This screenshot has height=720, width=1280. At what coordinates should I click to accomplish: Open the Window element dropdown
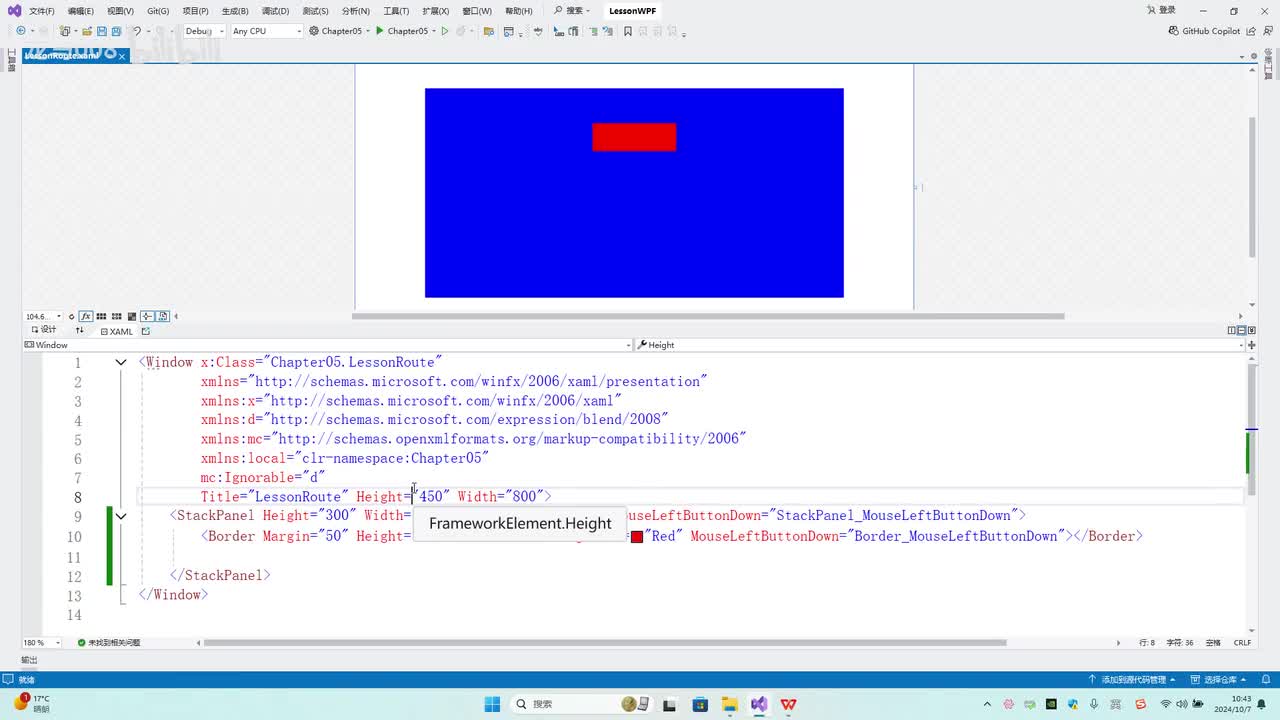pos(328,345)
